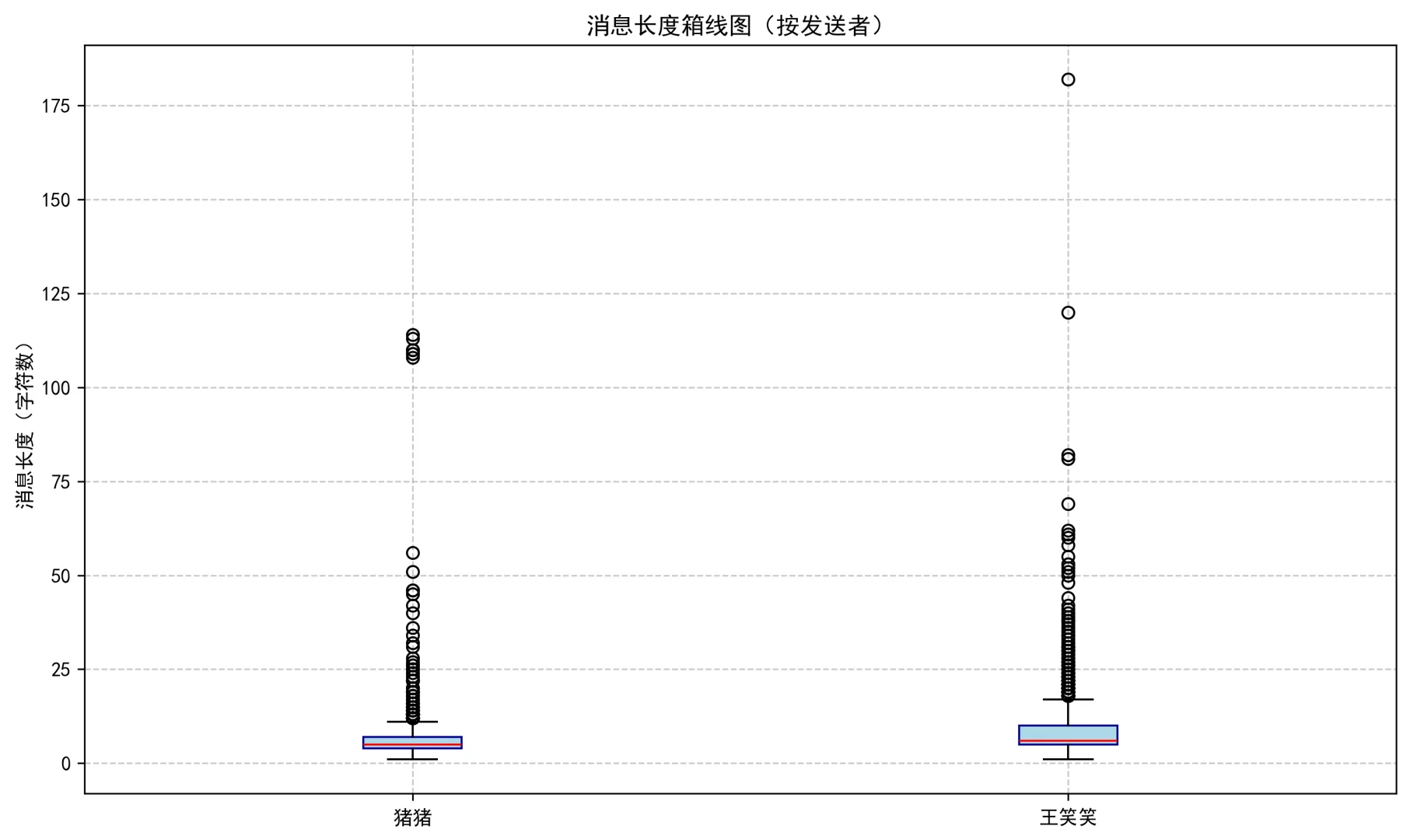This screenshot has width=1410, height=840.
Task: Select the 猪猪 x-axis label
Action: [413, 817]
